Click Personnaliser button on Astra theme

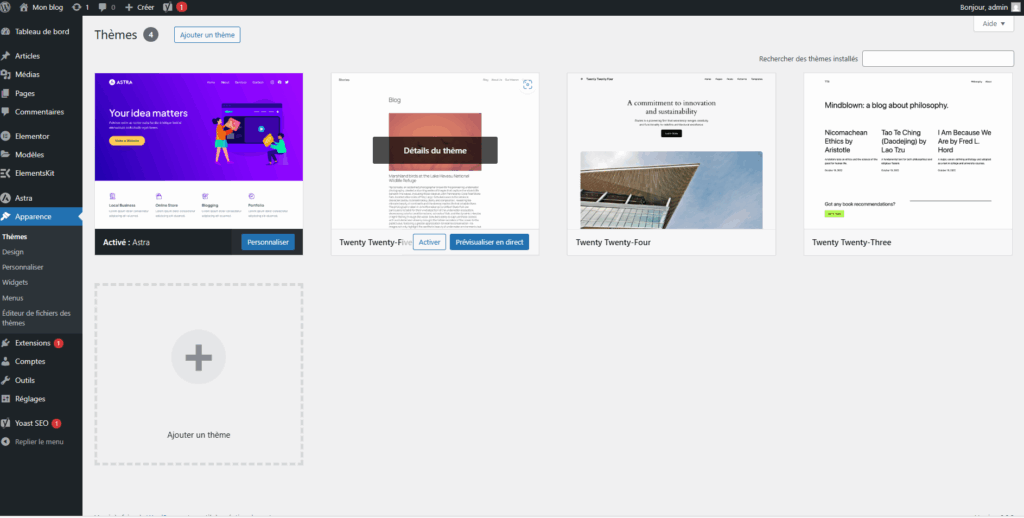[x=268, y=242]
